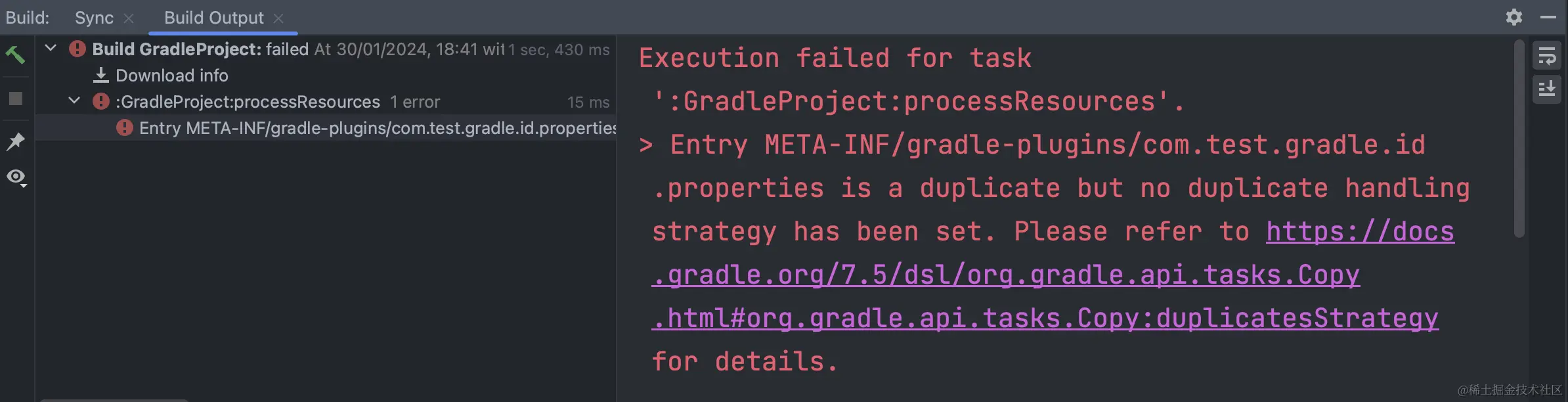The image size is (1568, 402).
Task: Click the red error icon of processResources
Action: (x=100, y=101)
